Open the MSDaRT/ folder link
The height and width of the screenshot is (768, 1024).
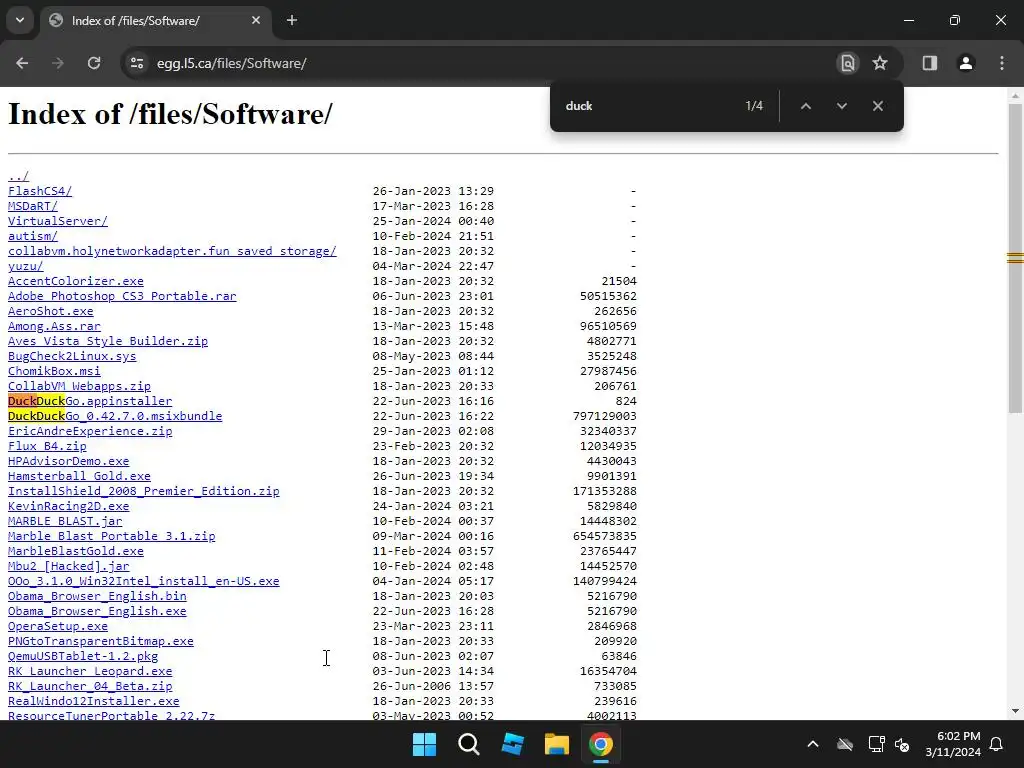click(x=33, y=206)
